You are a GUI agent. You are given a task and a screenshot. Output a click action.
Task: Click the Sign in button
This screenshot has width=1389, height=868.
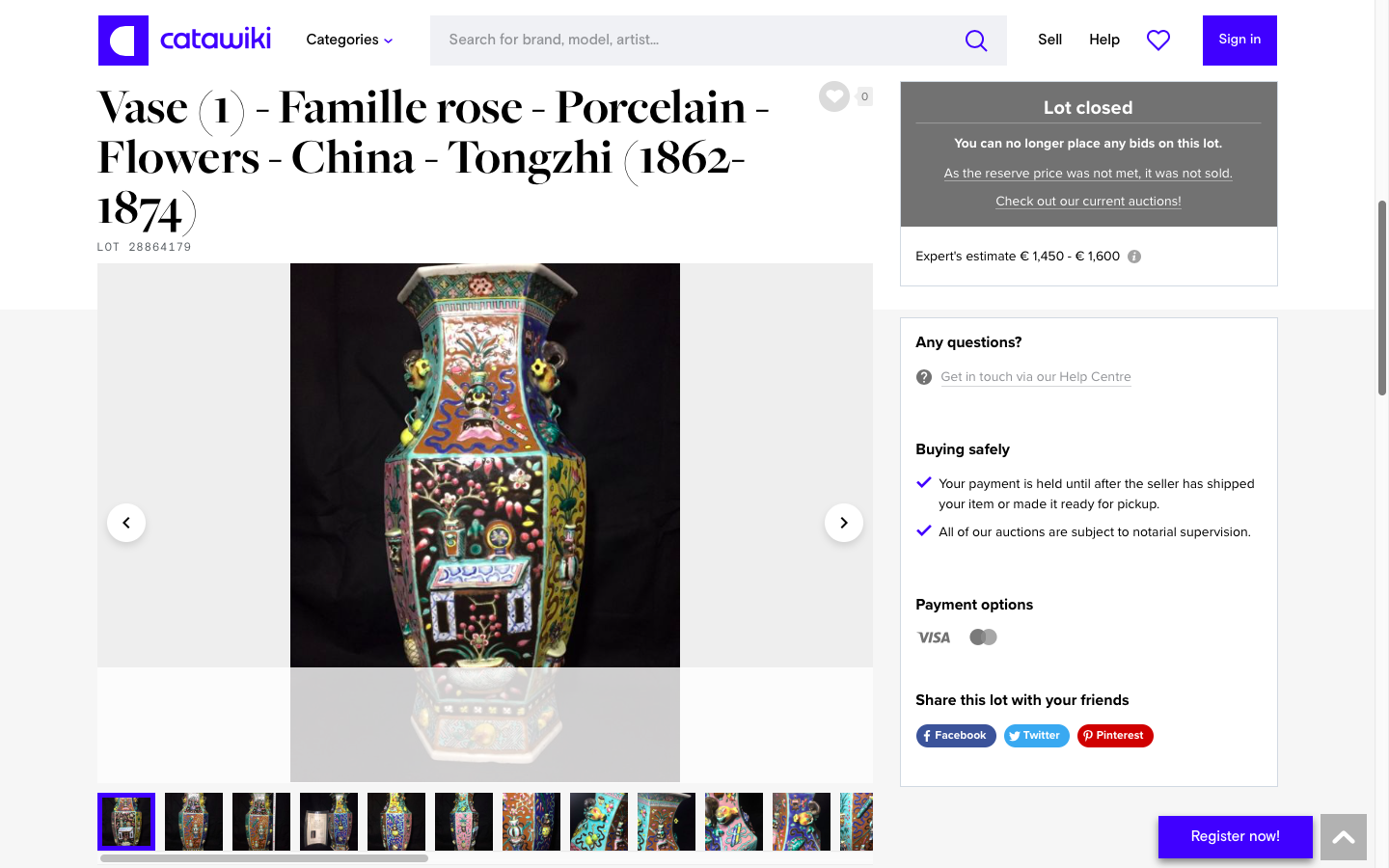[x=1239, y=41]
